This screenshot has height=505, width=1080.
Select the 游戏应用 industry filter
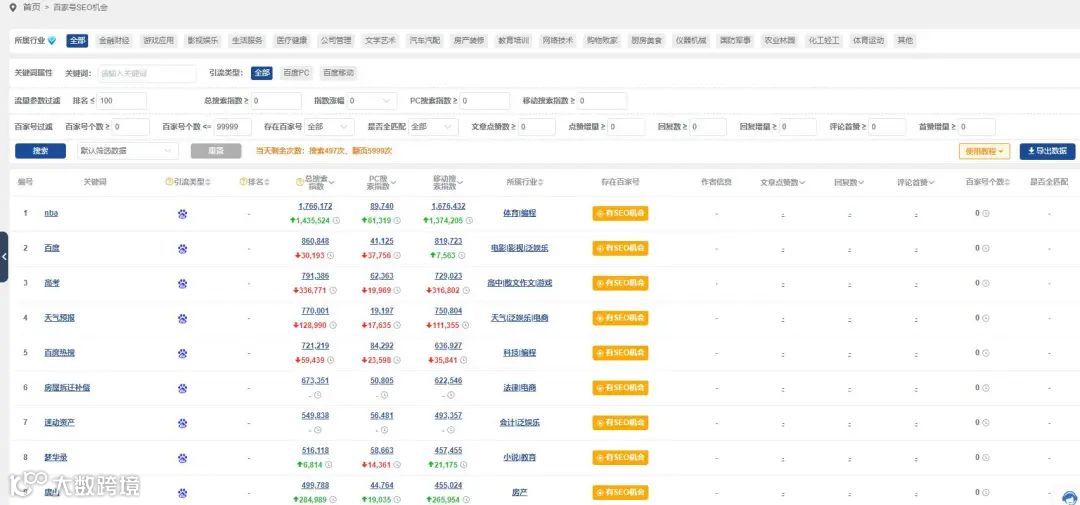(x=158, y=41)
